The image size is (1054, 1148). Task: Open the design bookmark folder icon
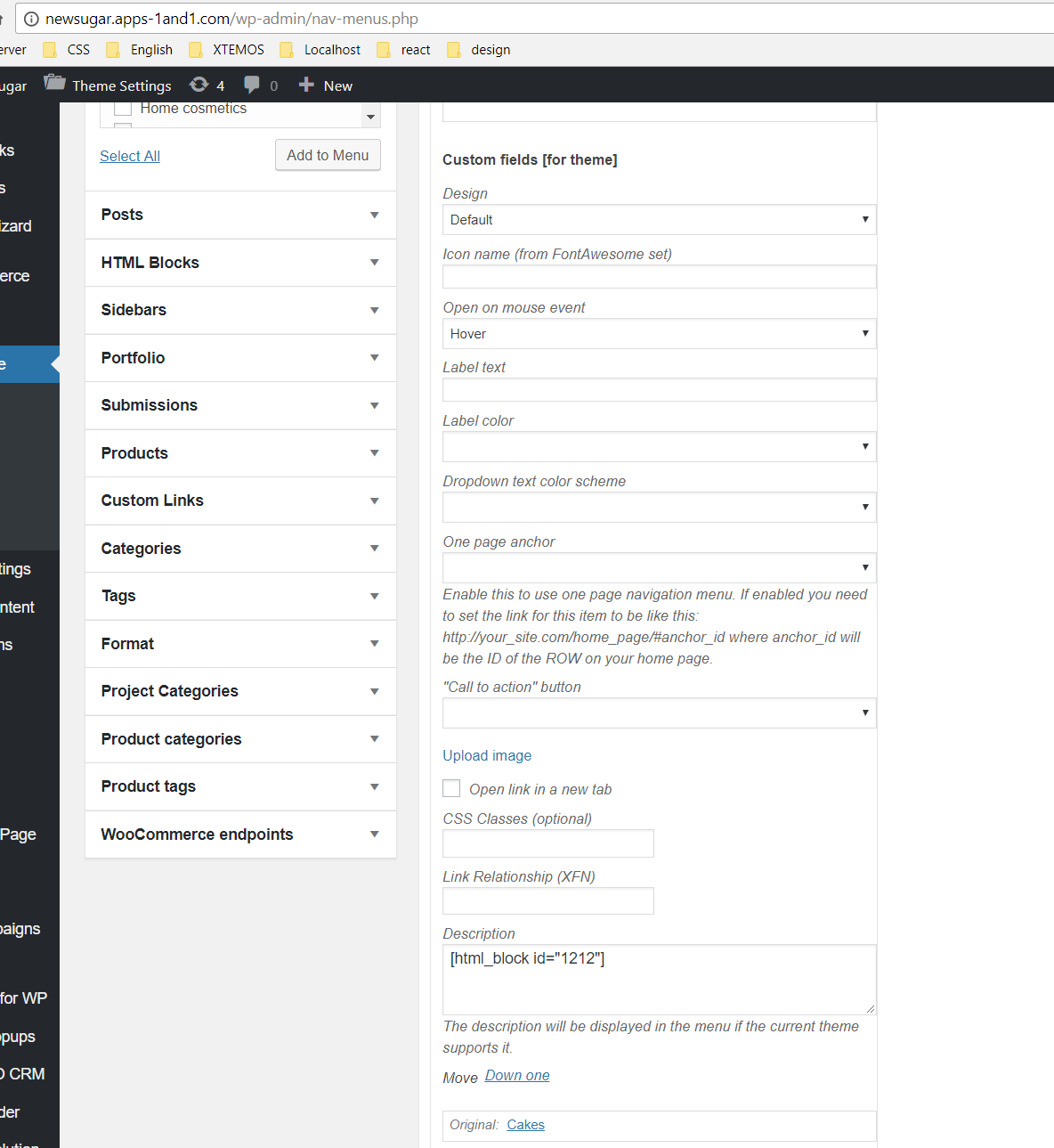tap(454, 50)
